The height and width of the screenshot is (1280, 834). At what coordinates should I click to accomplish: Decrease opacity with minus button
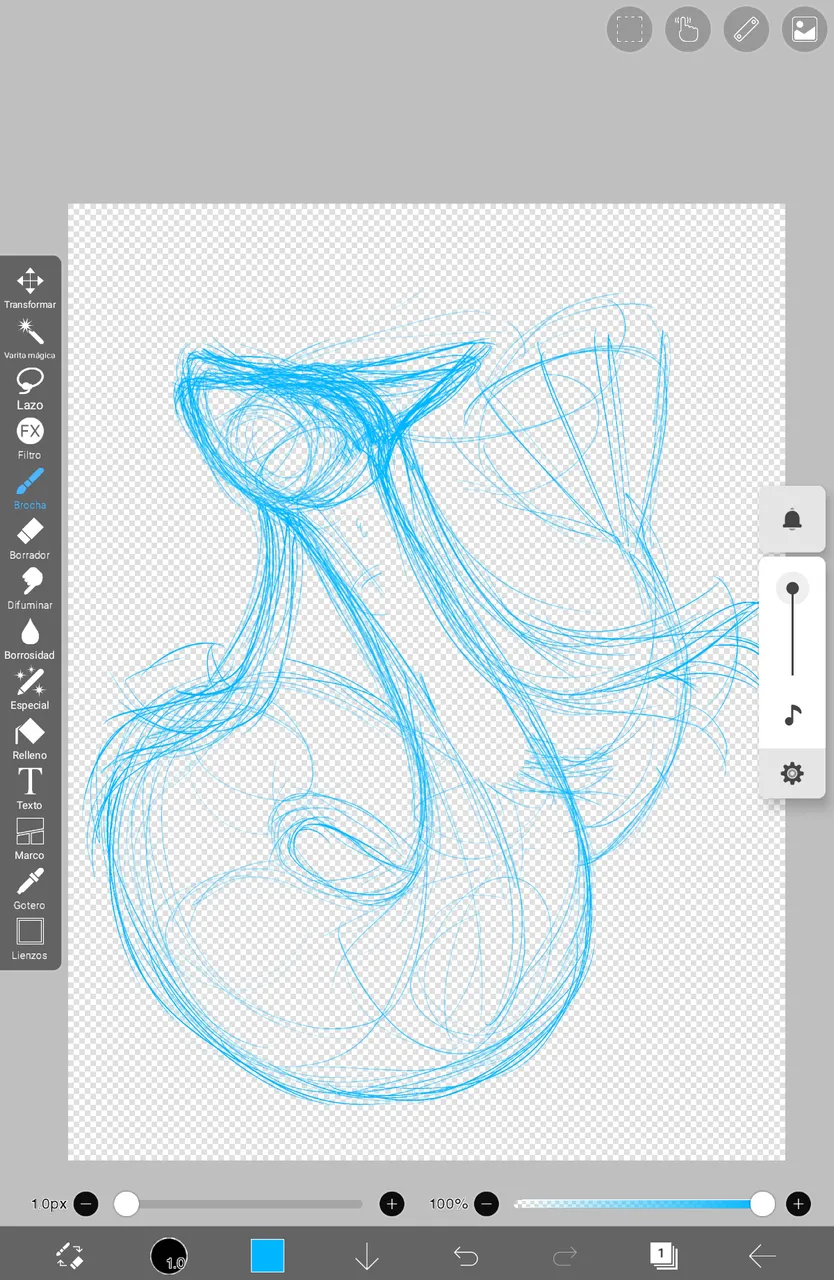coord(487,1204)
